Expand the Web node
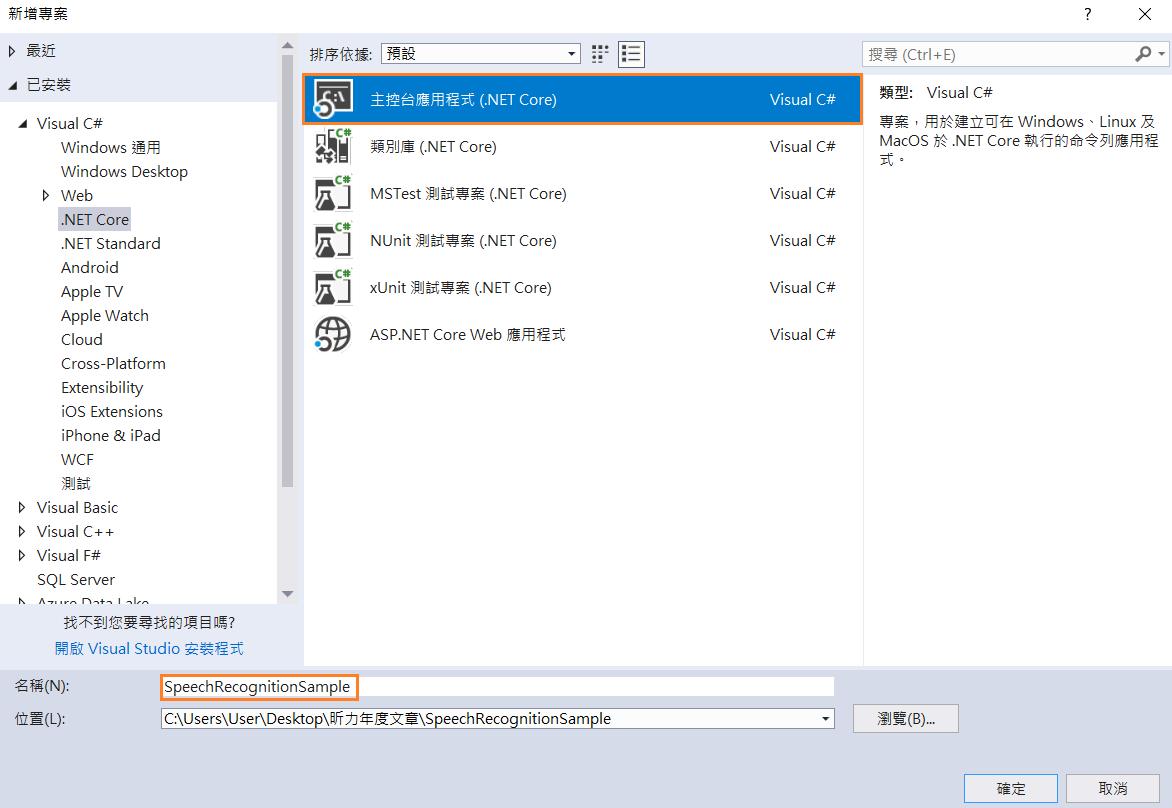 [x=46, y=196]
